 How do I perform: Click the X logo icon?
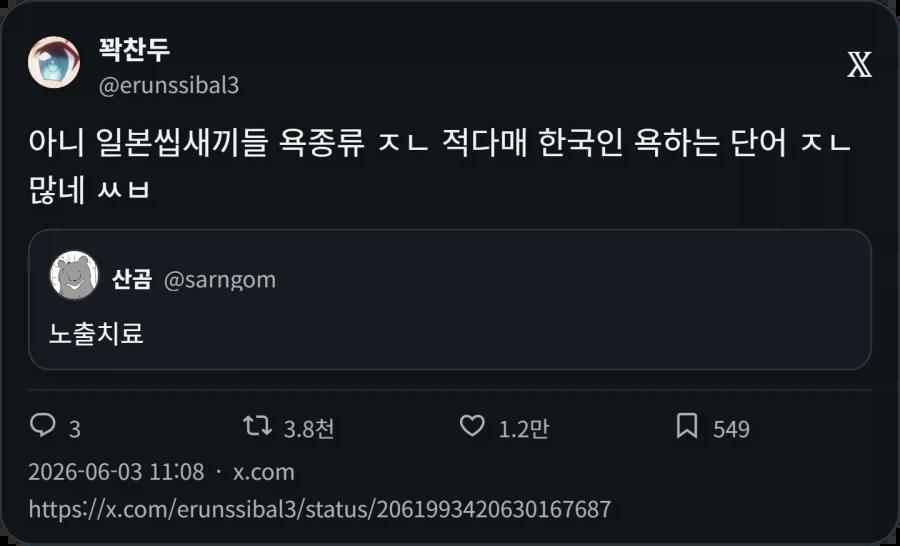pyautogui.click(x=859, y=64)
